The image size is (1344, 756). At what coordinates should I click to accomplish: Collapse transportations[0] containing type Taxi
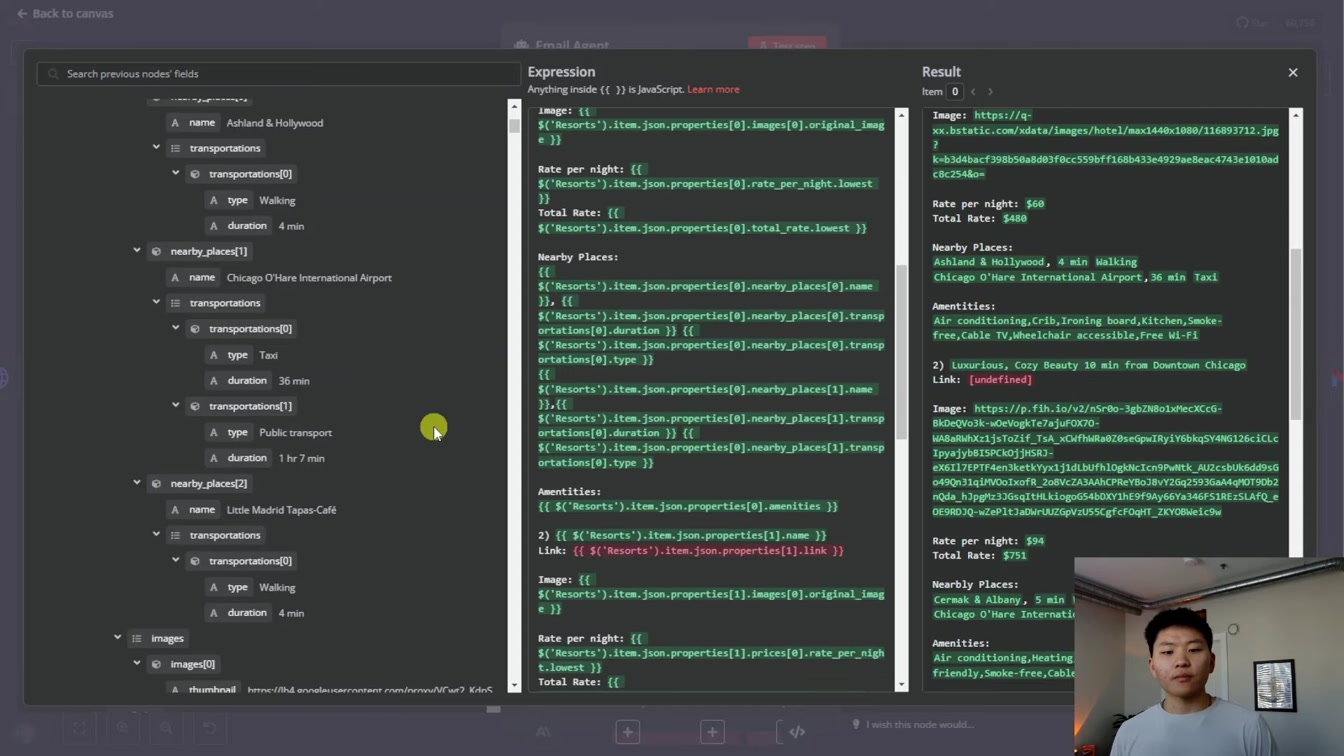(176, 329)
